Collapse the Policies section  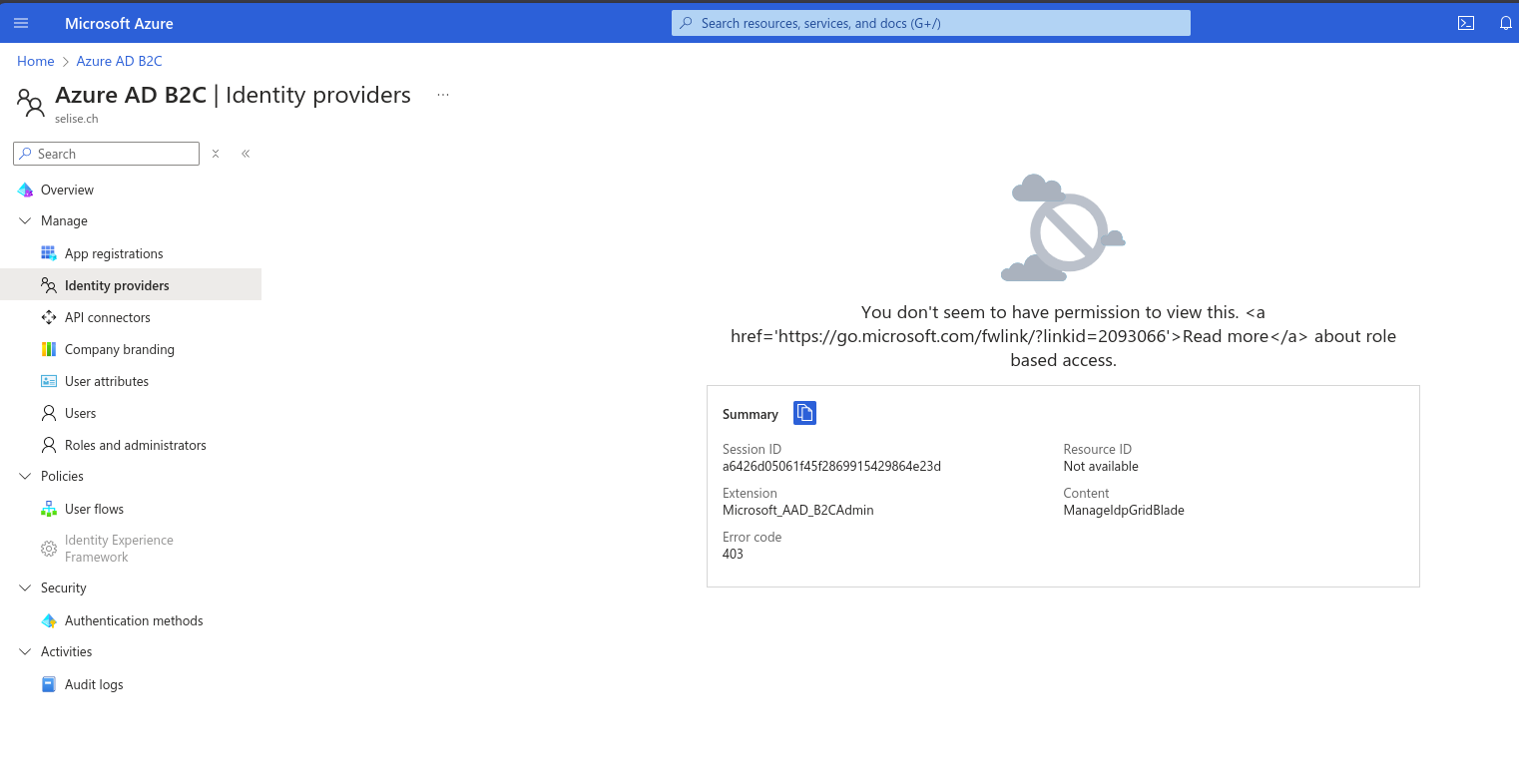25,476
